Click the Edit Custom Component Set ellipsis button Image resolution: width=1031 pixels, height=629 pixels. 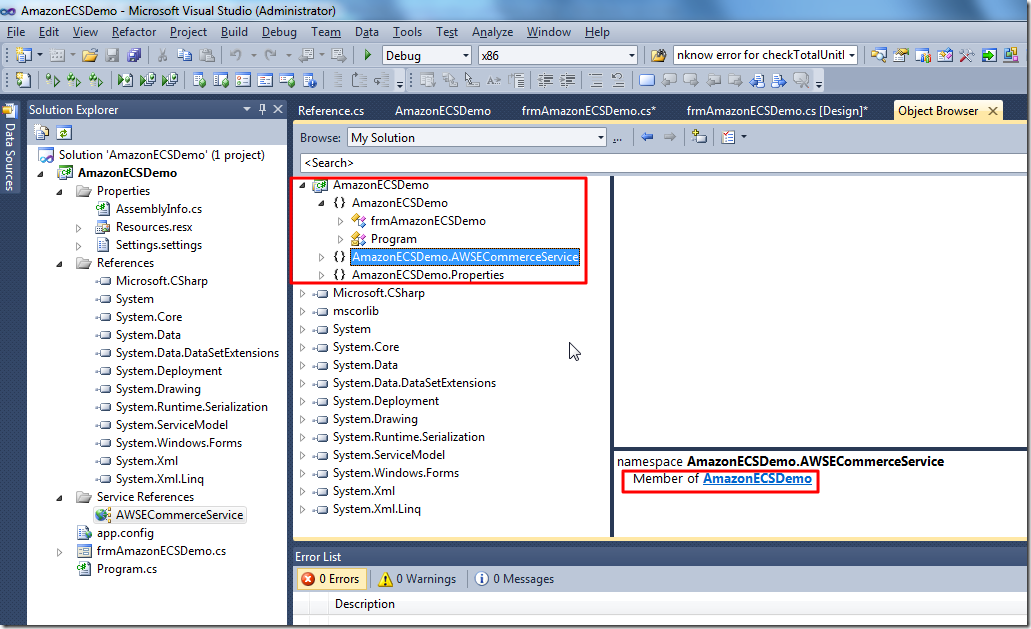click(617, 137)
